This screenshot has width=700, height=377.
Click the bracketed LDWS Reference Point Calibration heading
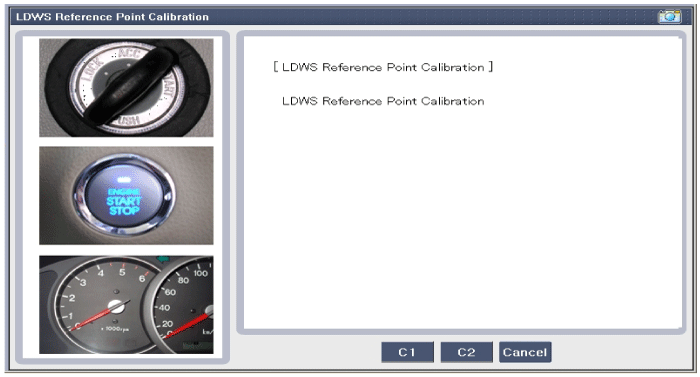click(x=383, y=67)
